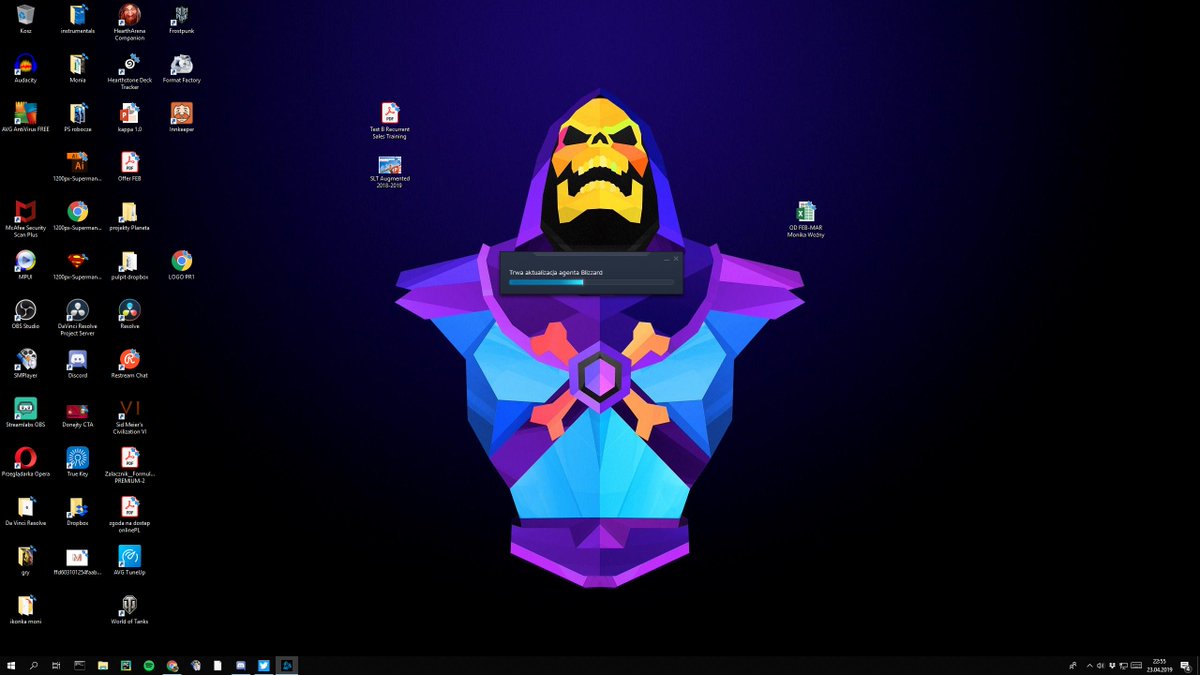Select the kappa 1.0 presentation file
The image size is (1200, 675).
[x=129, y=117]
